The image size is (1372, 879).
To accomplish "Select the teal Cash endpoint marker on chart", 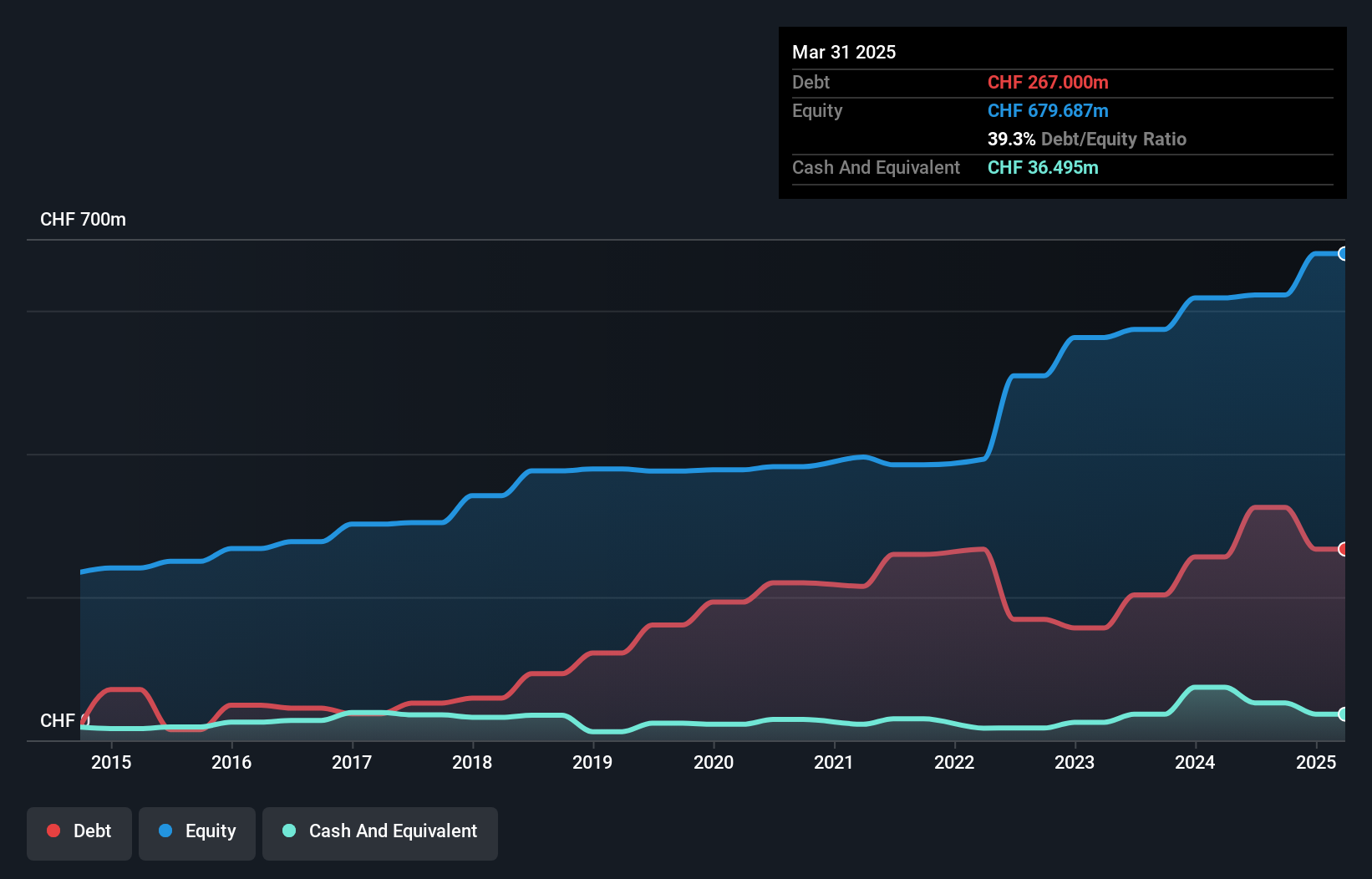I will (1344, 714).
